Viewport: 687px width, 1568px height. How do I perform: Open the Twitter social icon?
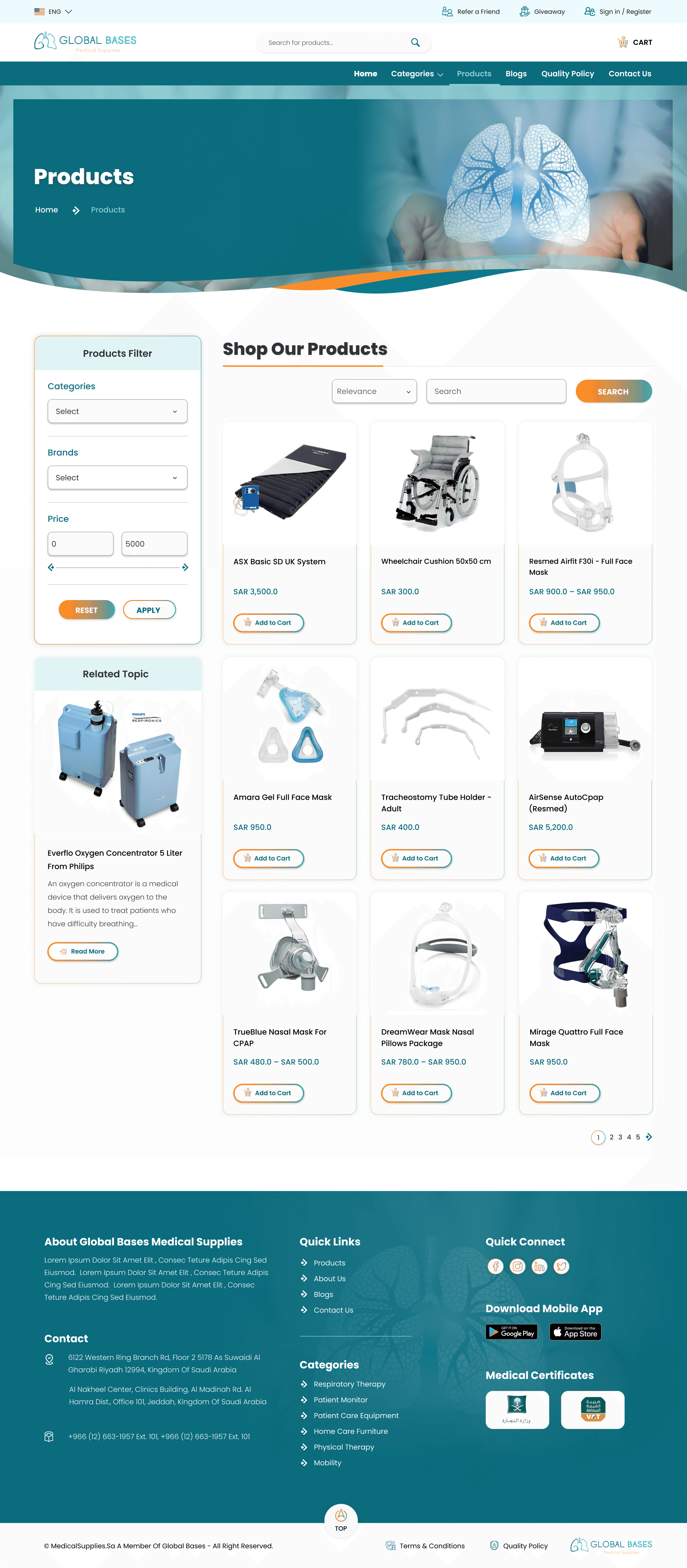[561, 1267]
